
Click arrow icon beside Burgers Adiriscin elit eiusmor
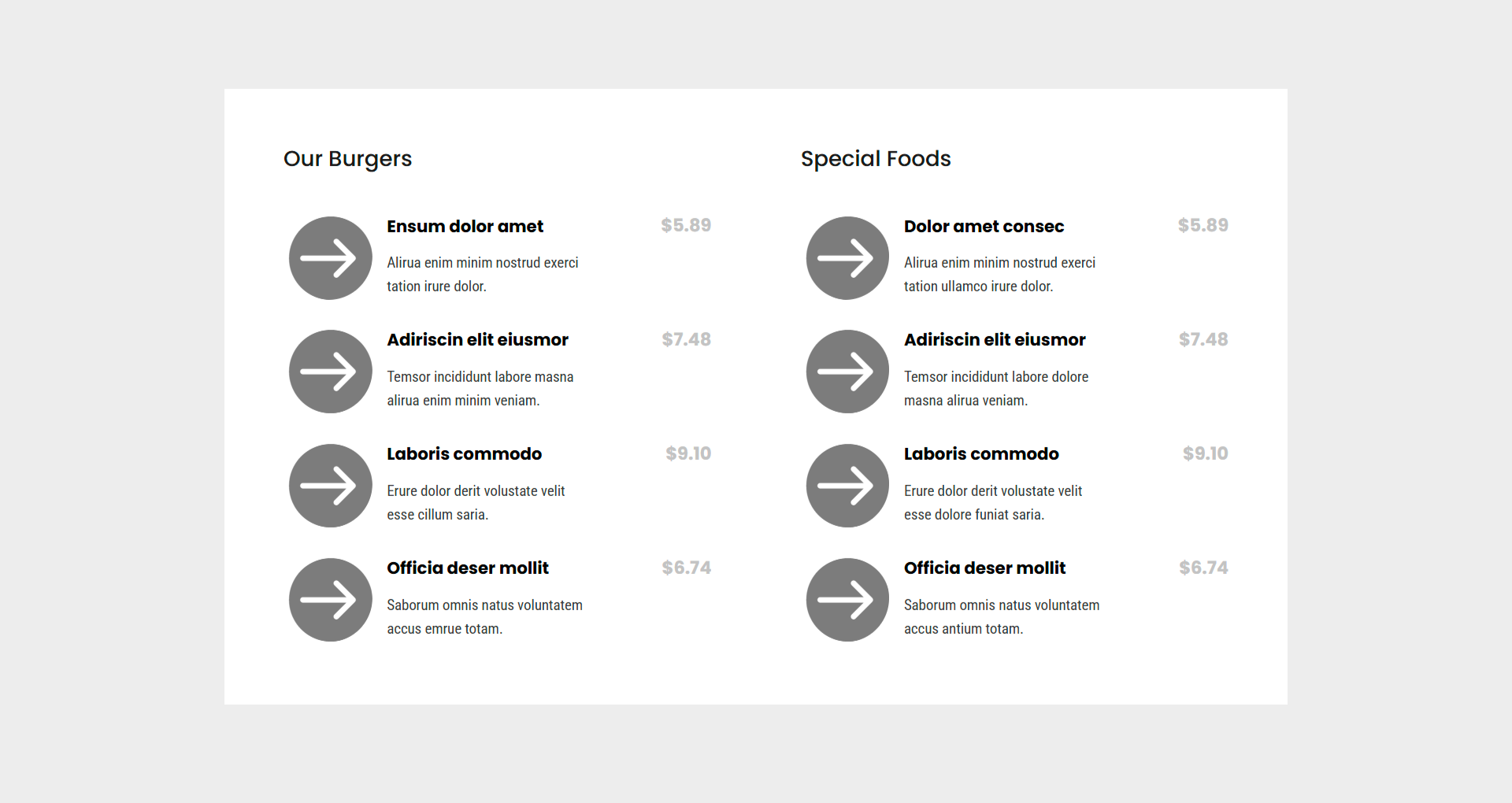tap(330, 372)
